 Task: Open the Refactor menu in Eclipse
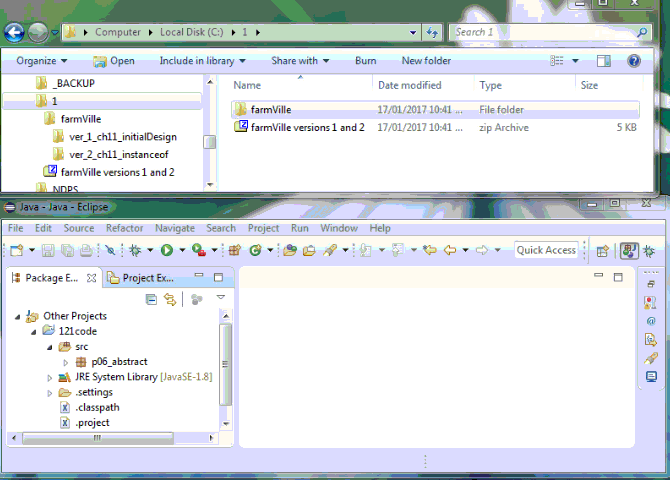click(x=125, y=228)
